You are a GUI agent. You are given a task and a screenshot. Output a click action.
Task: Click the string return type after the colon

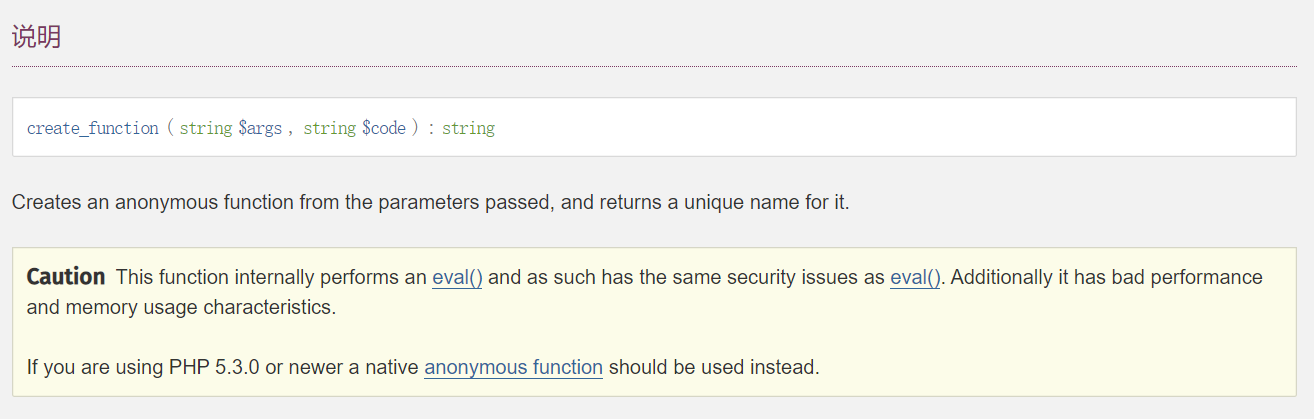[x=468, y=128]
